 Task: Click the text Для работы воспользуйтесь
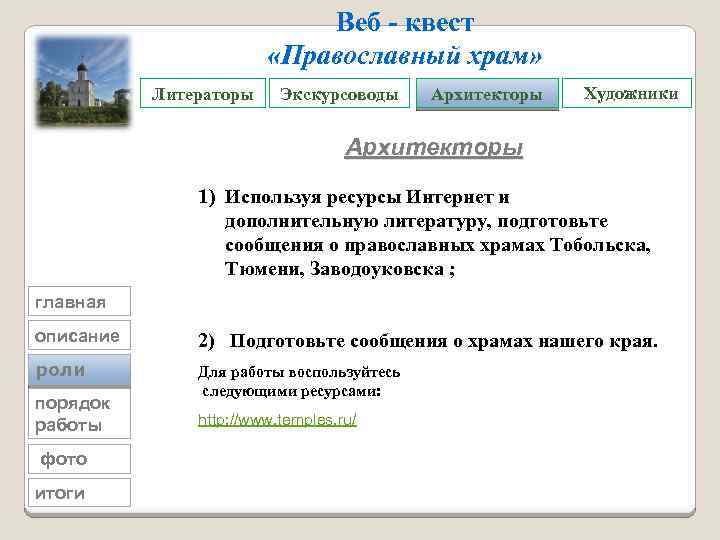[299, 372]
